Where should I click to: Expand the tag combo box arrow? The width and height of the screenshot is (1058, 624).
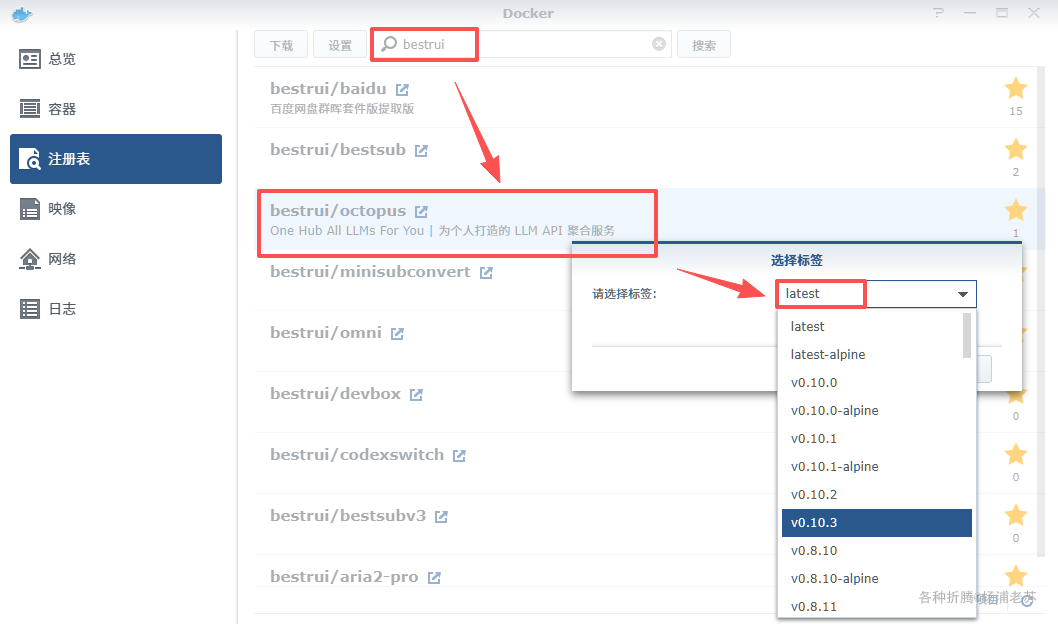(963, 294)
